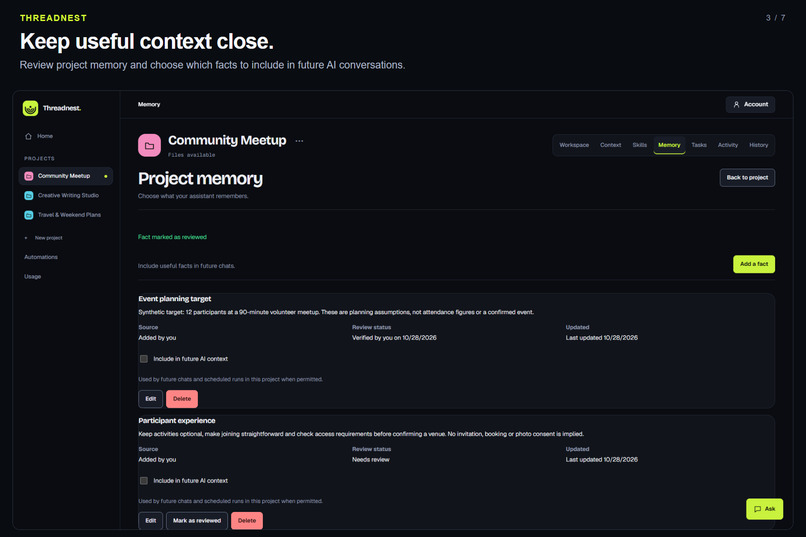Open Travel & Weekend Plans project
The height and width of the screenshot is (537, 806).
tap(66, 215)
